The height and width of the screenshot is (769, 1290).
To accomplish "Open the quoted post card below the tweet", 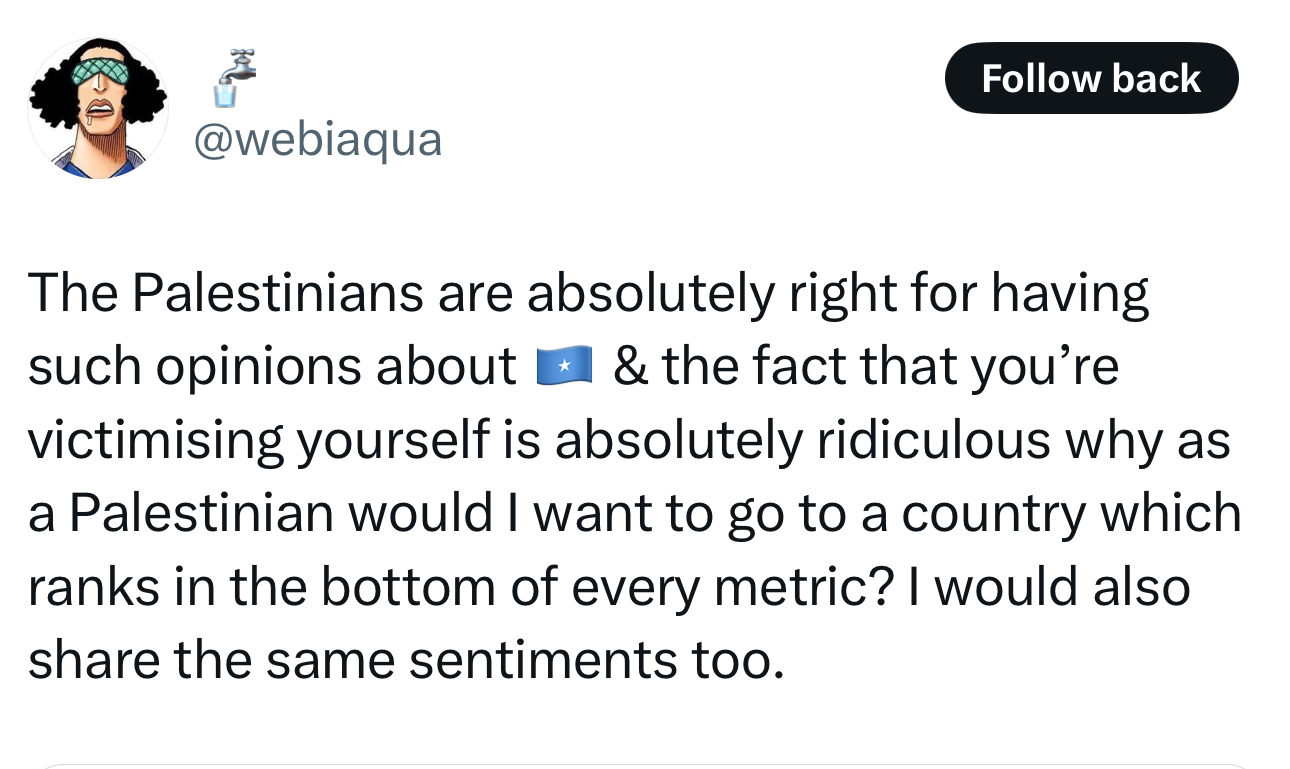I will click(x=645, y=766).
